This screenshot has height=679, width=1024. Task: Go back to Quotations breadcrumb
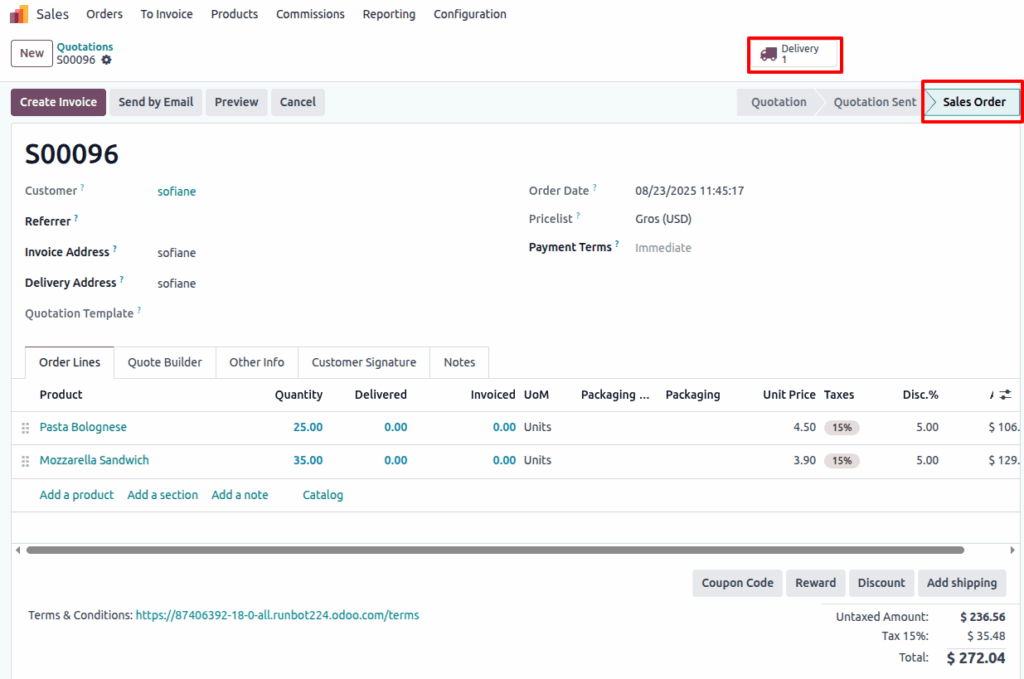click(85, 47)
